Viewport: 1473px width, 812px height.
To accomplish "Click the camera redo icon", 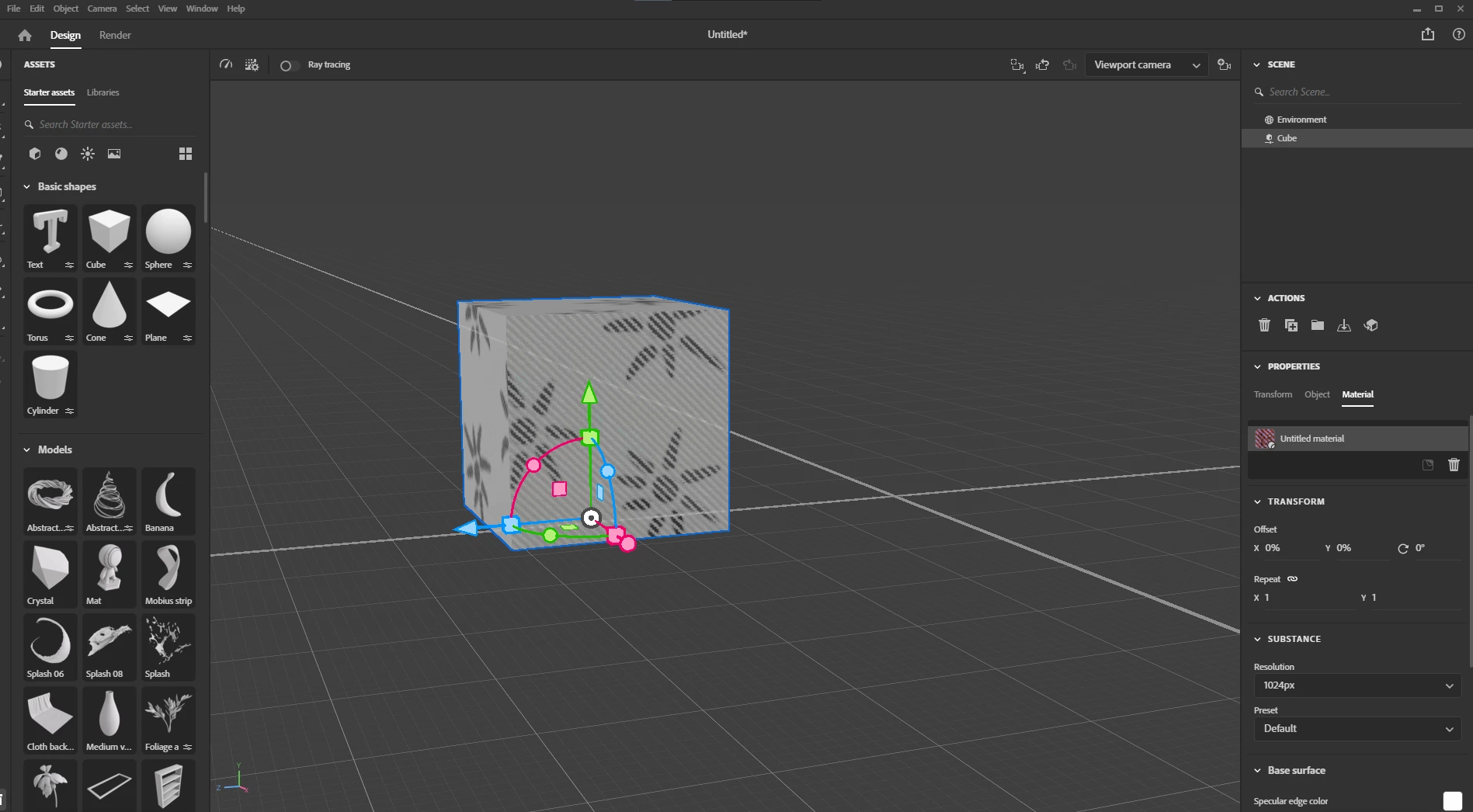I will point(1070,64).
